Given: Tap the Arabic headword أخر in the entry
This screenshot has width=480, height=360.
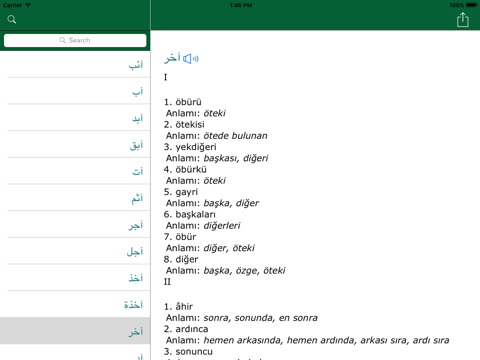Looking at the screenshot, I should (172, 59).
